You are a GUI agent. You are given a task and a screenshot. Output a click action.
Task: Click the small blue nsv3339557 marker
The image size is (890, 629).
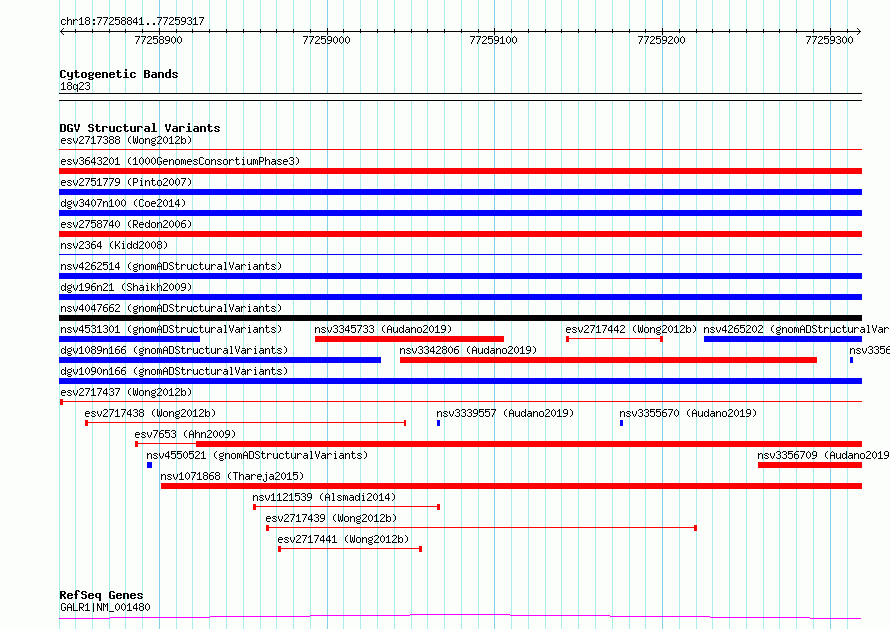[439, 423]
